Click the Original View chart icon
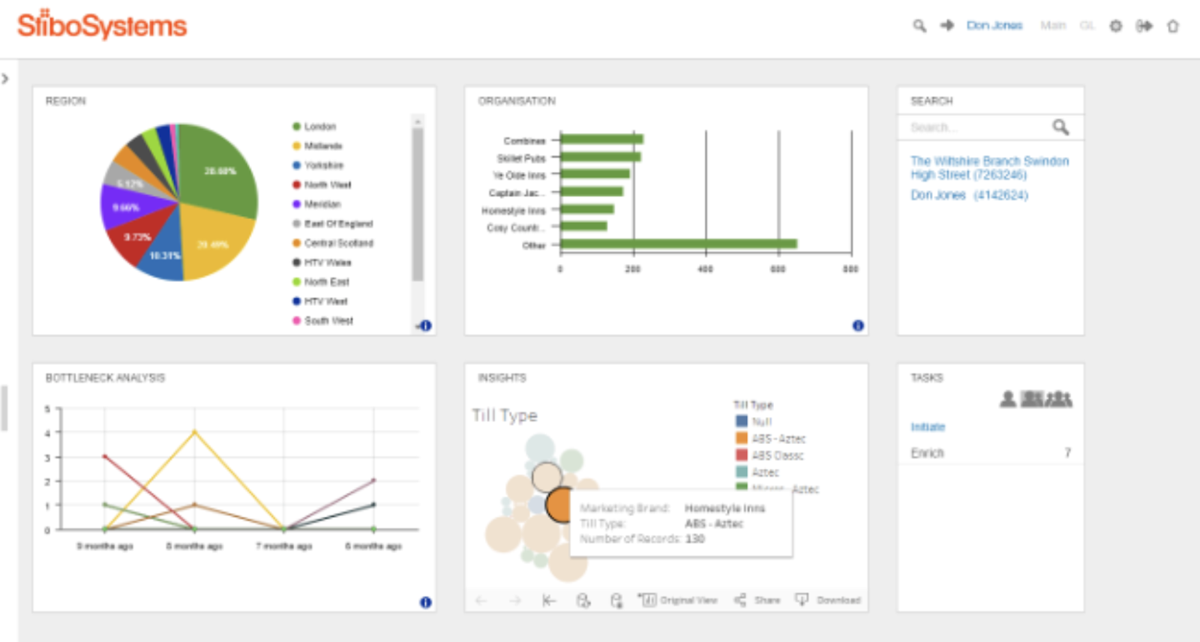Image resolution: width=1200 pixels, height=642 pixels. tap(647, 600)
